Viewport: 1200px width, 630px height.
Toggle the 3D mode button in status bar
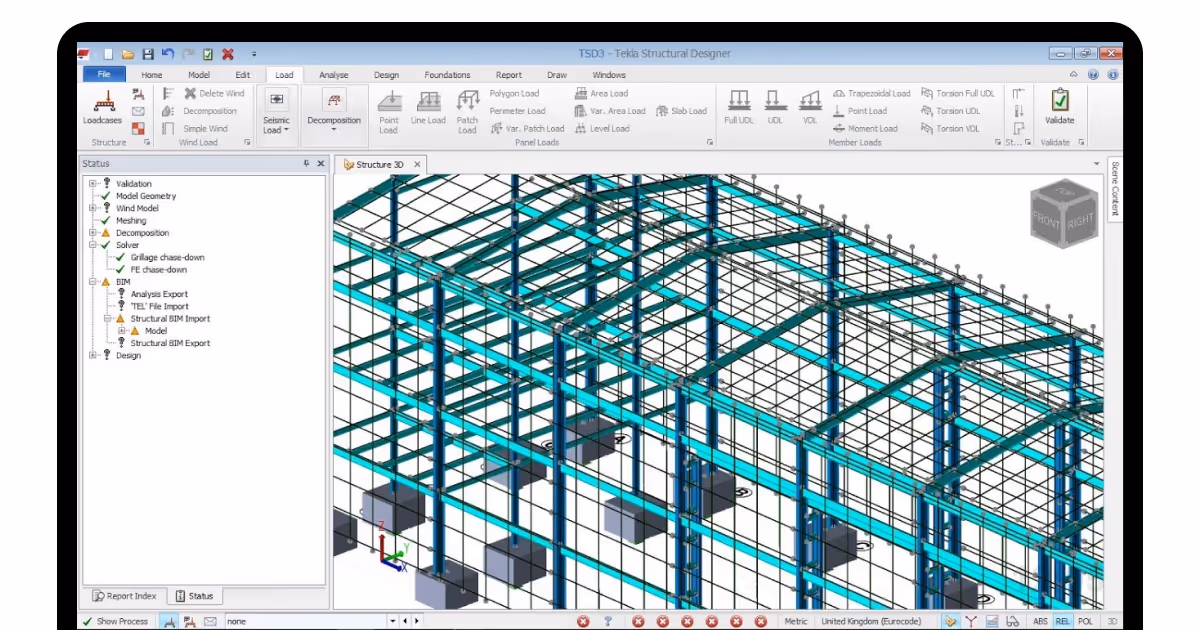point(1112,621)
